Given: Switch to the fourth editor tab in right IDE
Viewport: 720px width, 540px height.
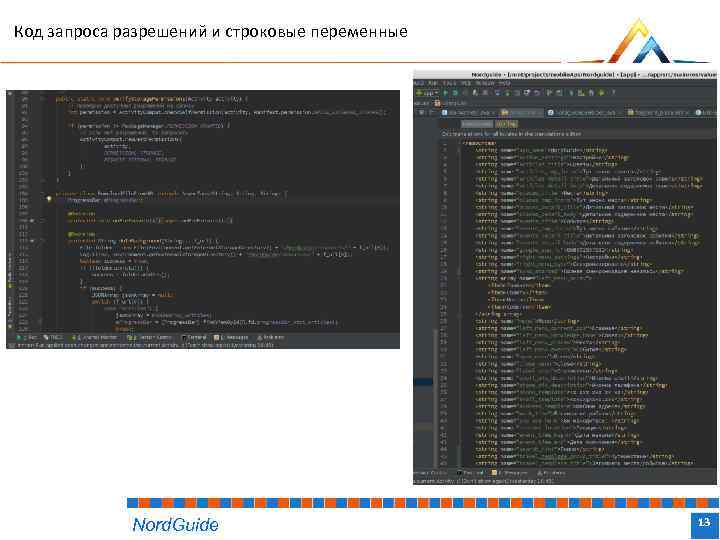Looking at the screenshot, I should pos(659,113).
